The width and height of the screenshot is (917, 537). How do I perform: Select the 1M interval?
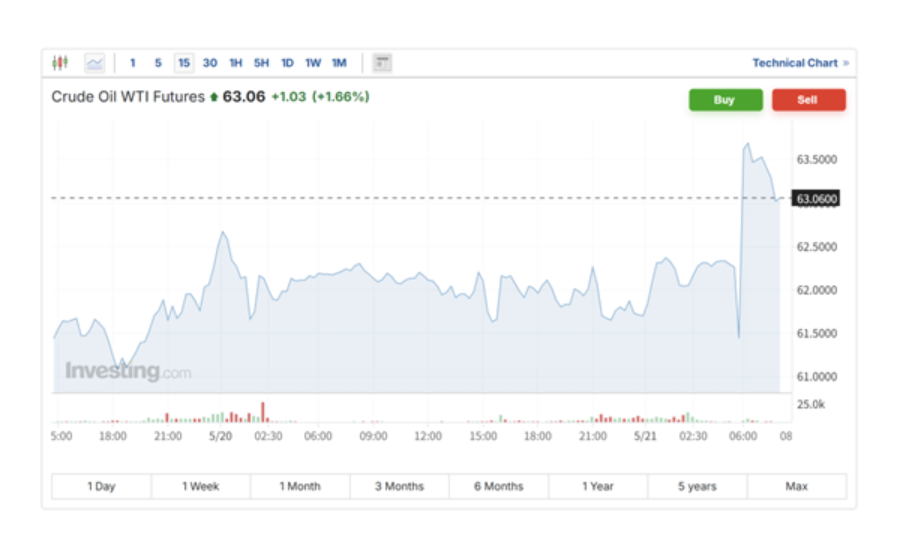click(x=339, y=63)
